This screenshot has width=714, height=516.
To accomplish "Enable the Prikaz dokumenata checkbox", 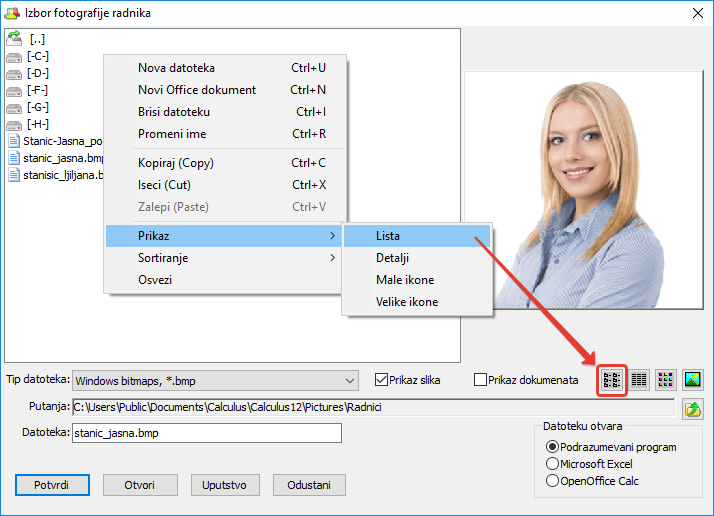I will [x=481, y=380].
